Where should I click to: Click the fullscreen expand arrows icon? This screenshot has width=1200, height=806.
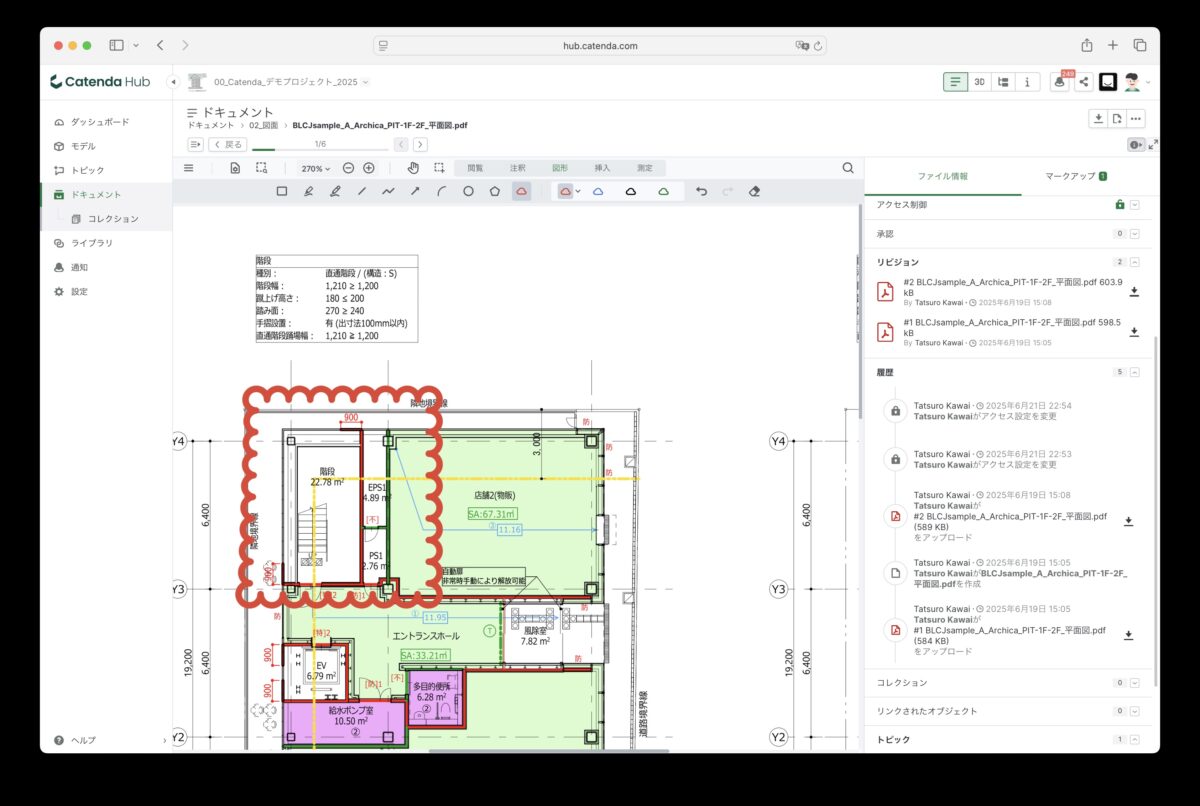tap(1153, 144)
